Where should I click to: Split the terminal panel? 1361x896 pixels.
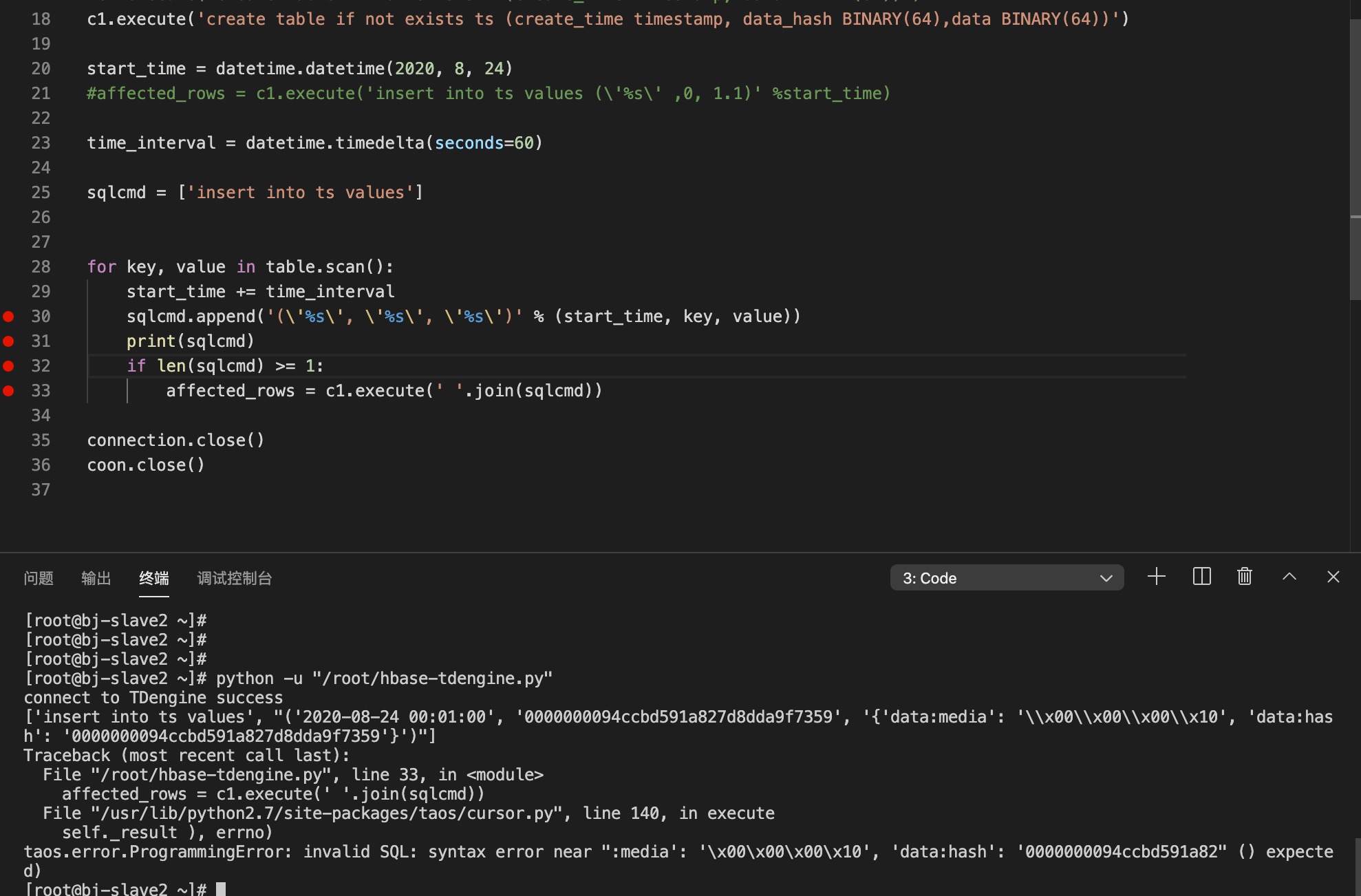(x=1201, y=577)
